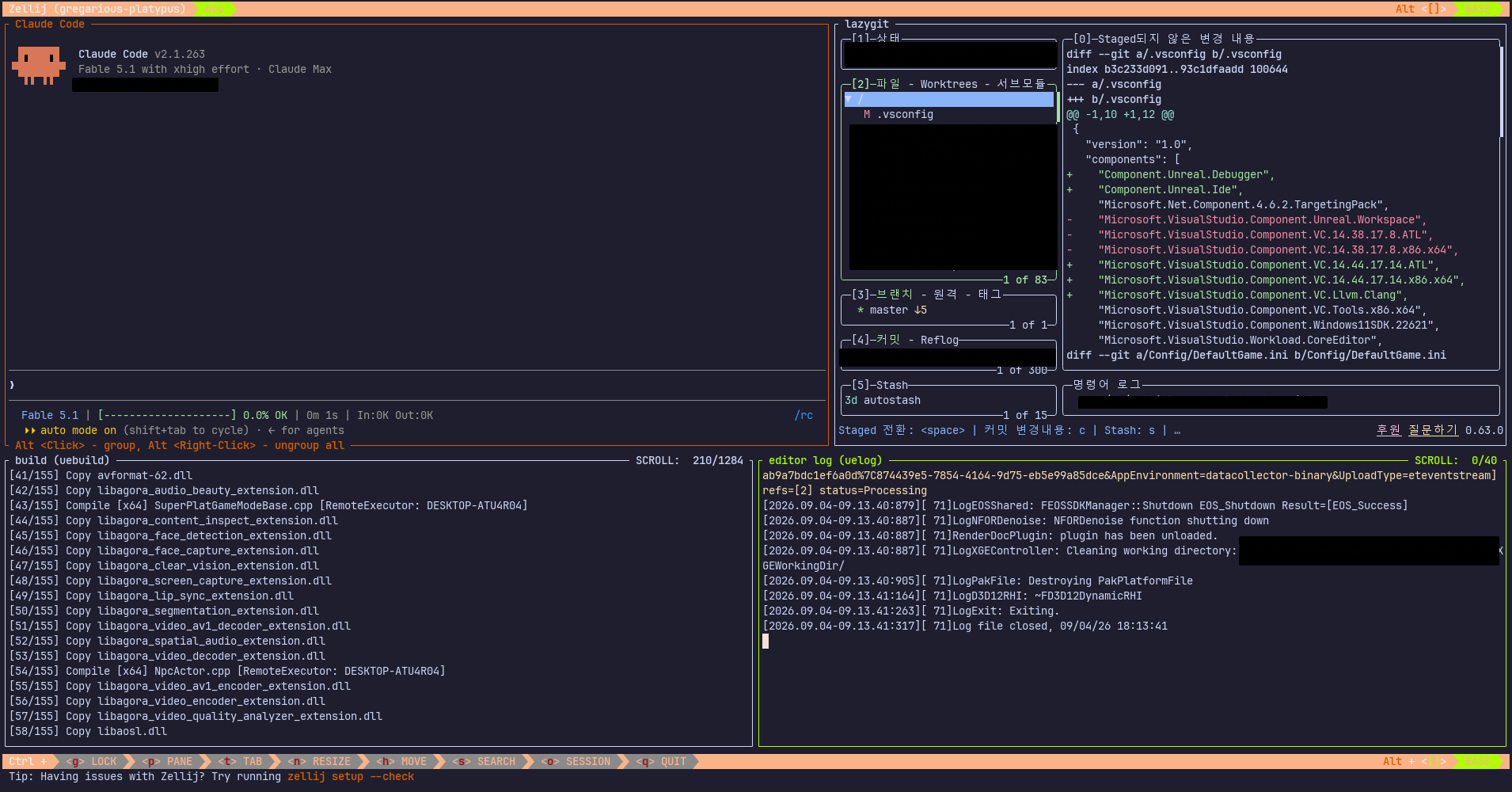Viewport: 1512px width, 792px height.
Task: Click the 'Copy libaosl.dll' build line
Action: (x=88, y=732)
